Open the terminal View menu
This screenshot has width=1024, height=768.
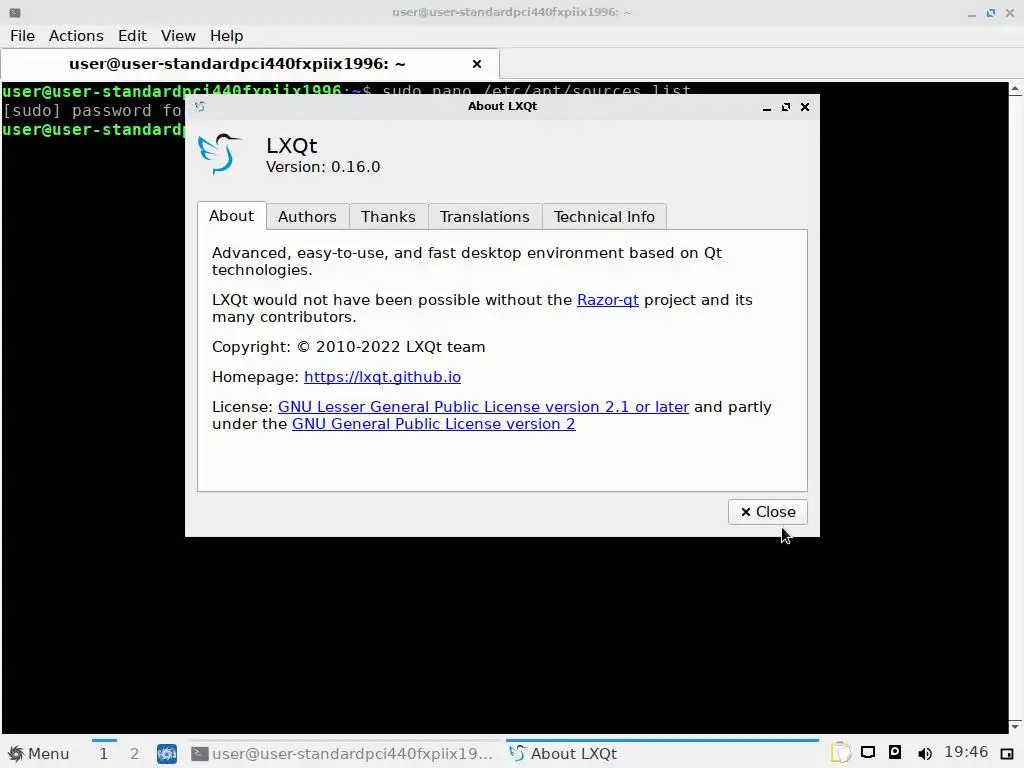click(x=178, y=36)
